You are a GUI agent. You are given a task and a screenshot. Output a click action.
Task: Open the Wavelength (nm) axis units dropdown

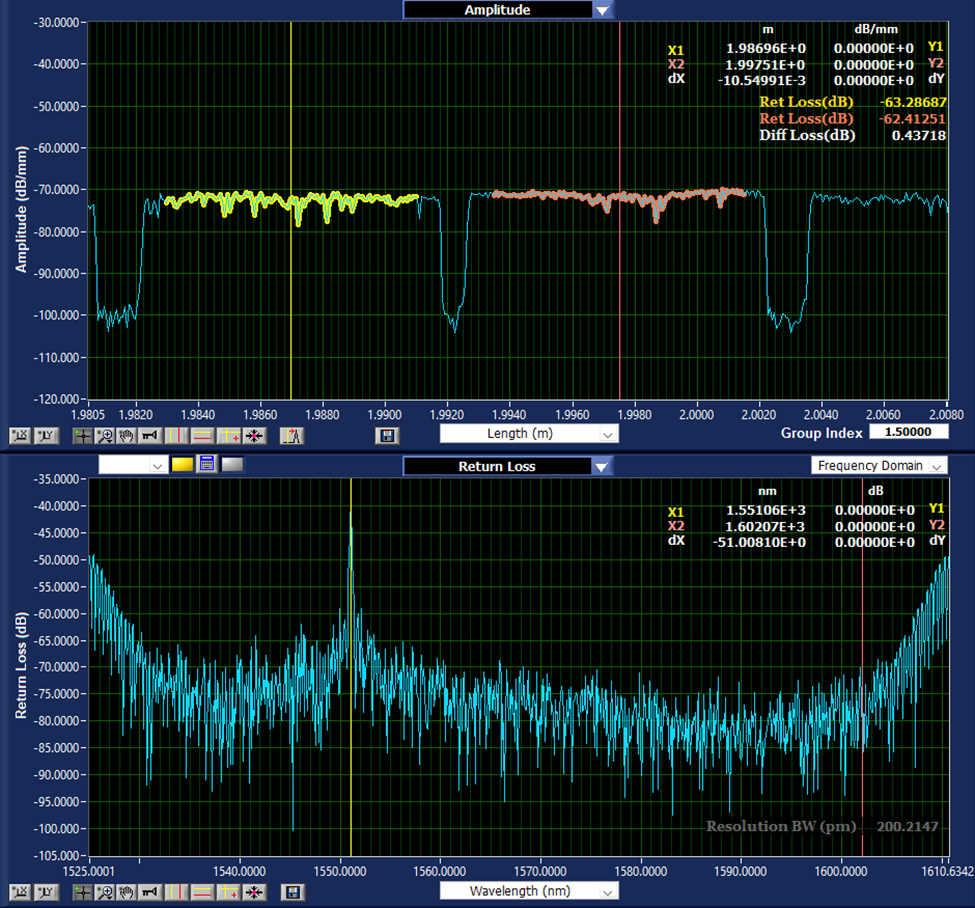point(529,891)
